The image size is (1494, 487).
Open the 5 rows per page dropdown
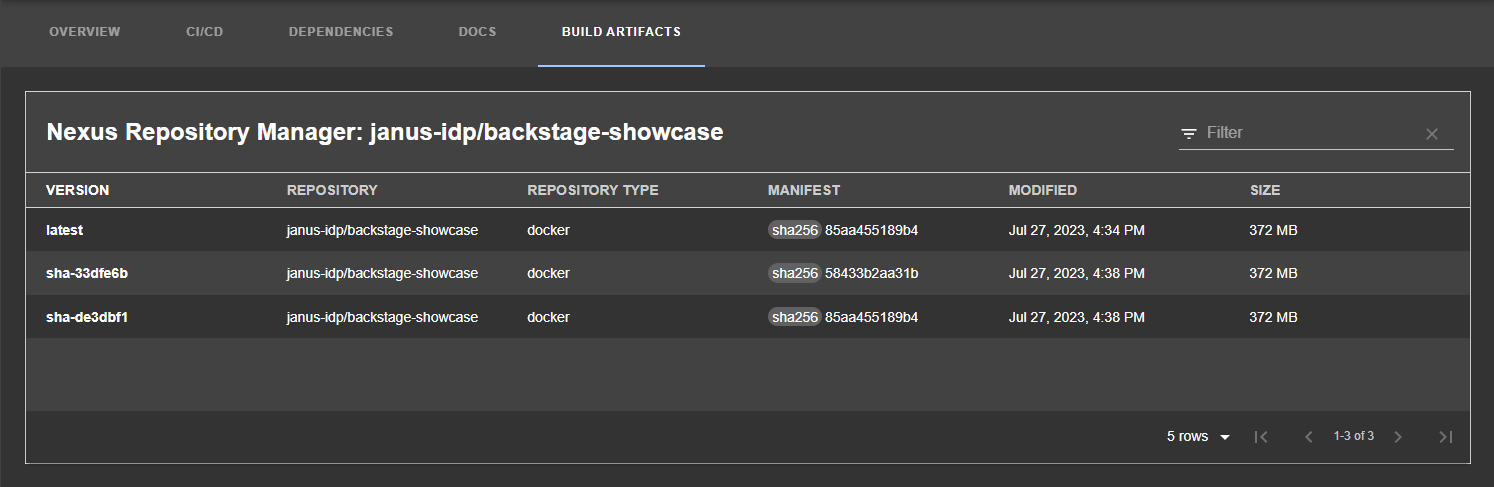(1198, 437)
